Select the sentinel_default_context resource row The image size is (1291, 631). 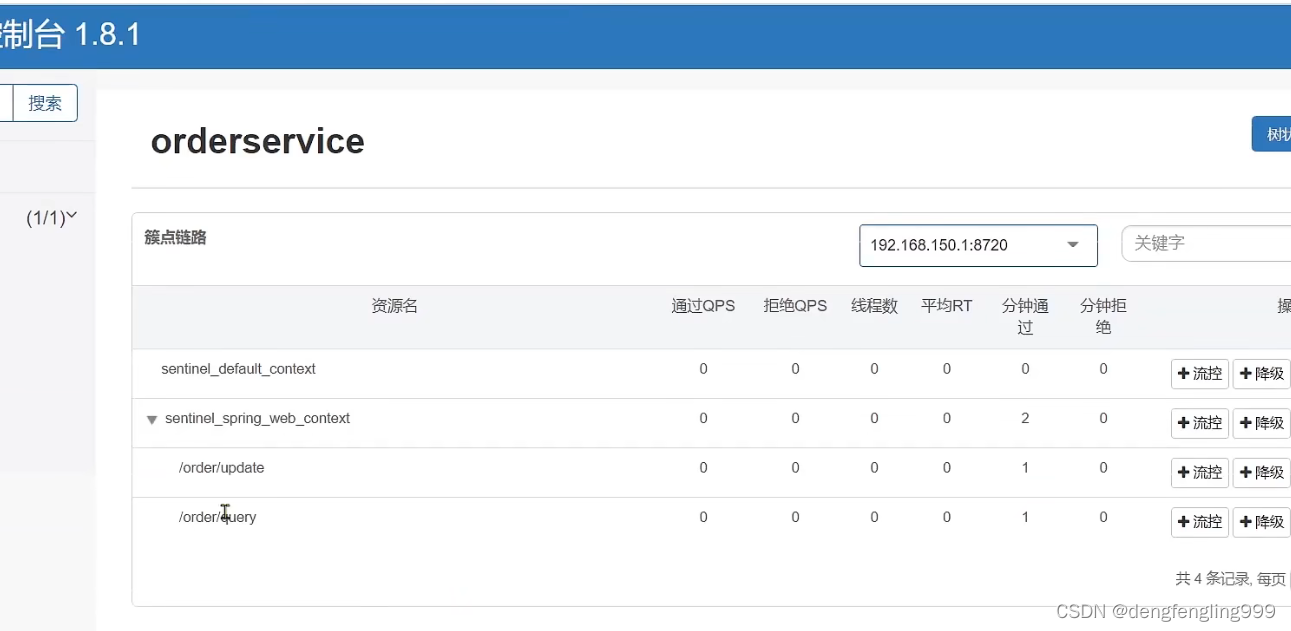coord(238,369)
